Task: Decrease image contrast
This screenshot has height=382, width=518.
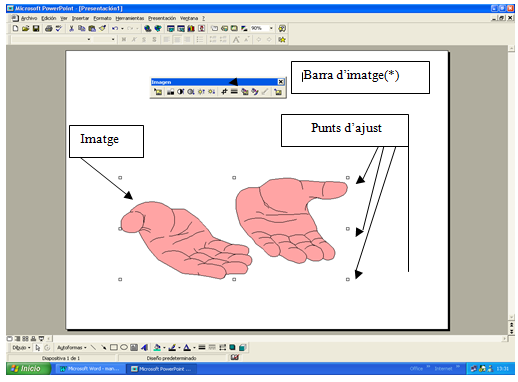Action: 191,92
